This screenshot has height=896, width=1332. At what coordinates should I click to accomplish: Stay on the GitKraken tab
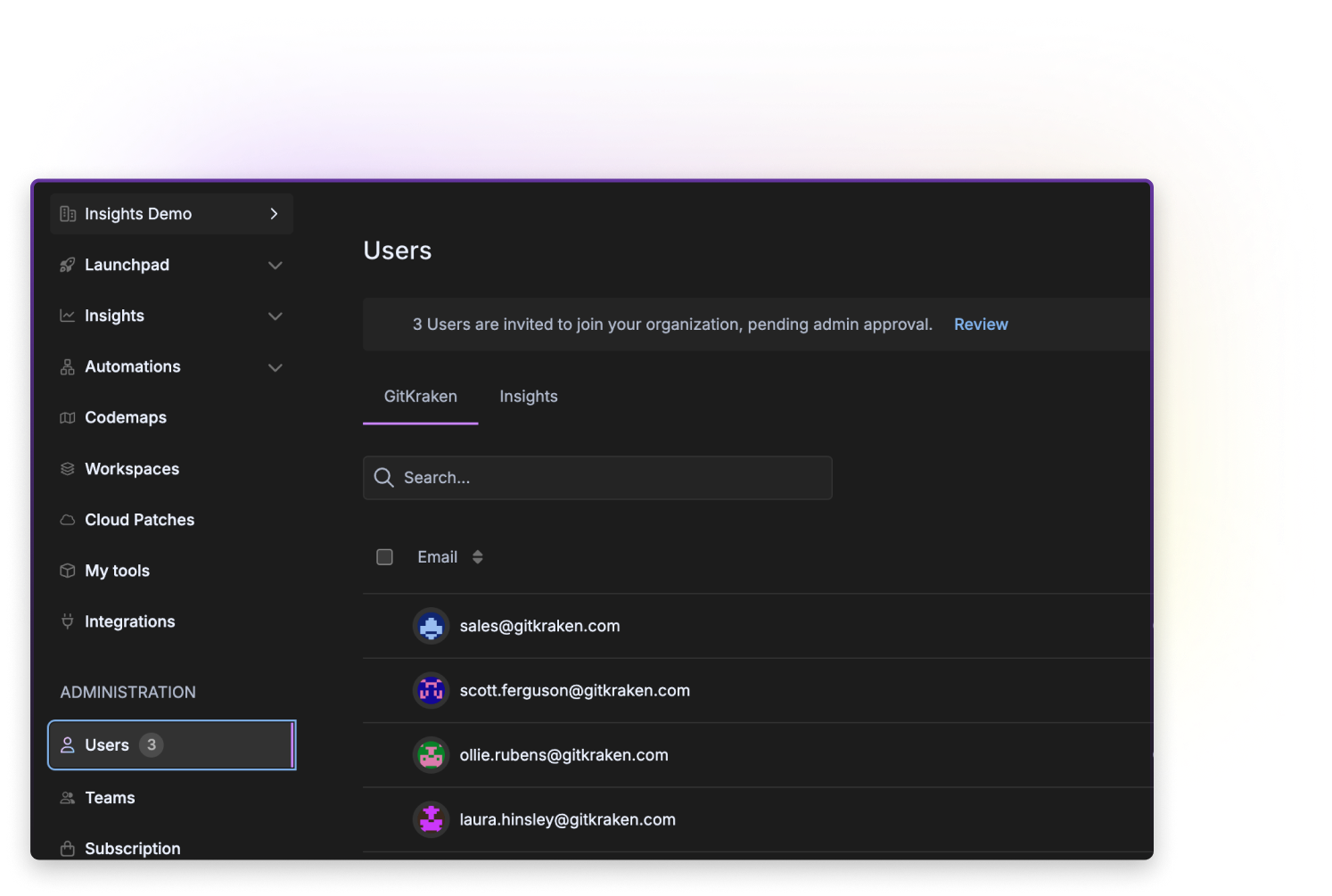point(420,396)
